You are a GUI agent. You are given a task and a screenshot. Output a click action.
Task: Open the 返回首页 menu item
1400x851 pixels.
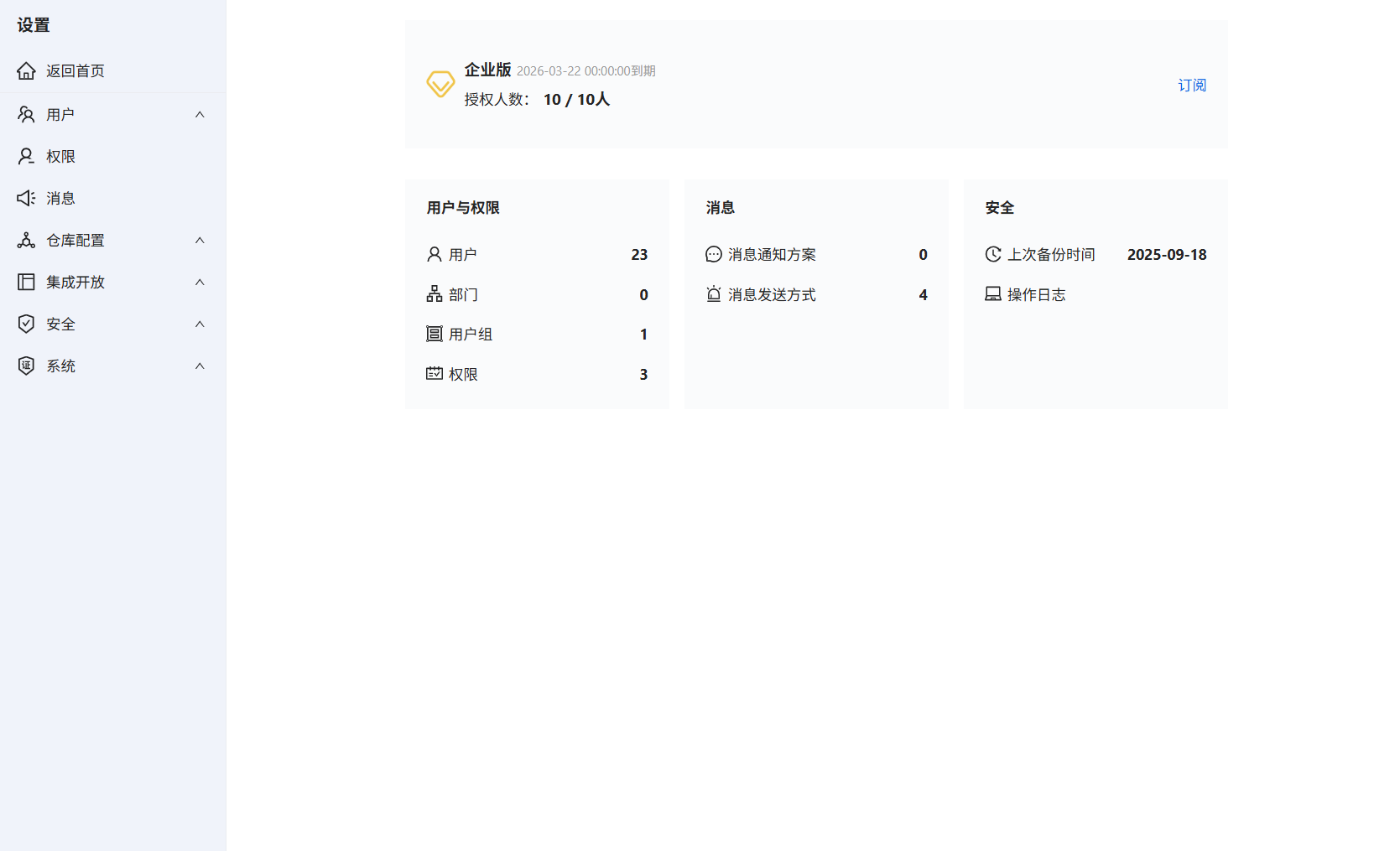click(75, 70)
